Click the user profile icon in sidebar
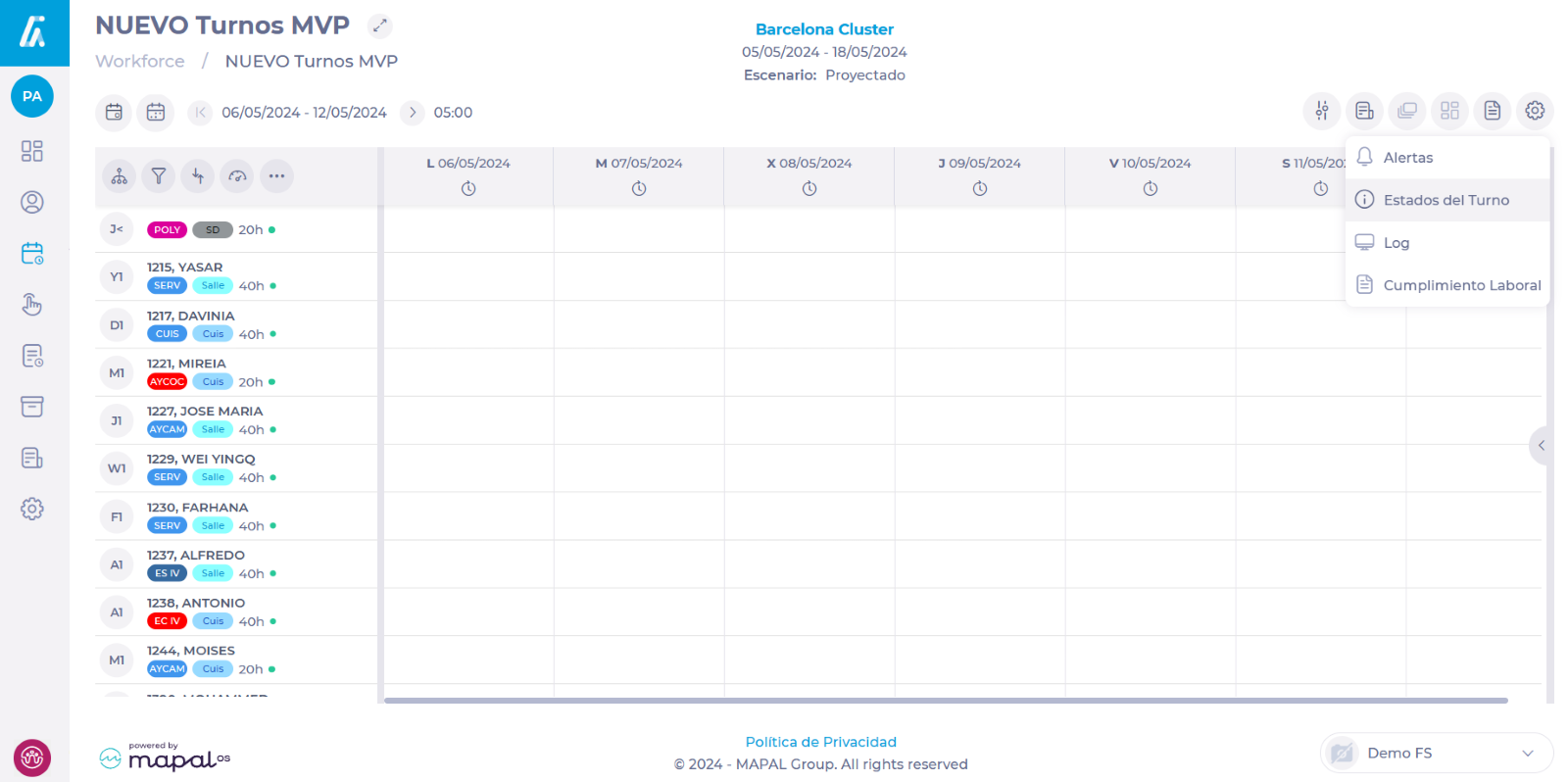Screen dimensions: 1568x782 [x=32, y=203]
